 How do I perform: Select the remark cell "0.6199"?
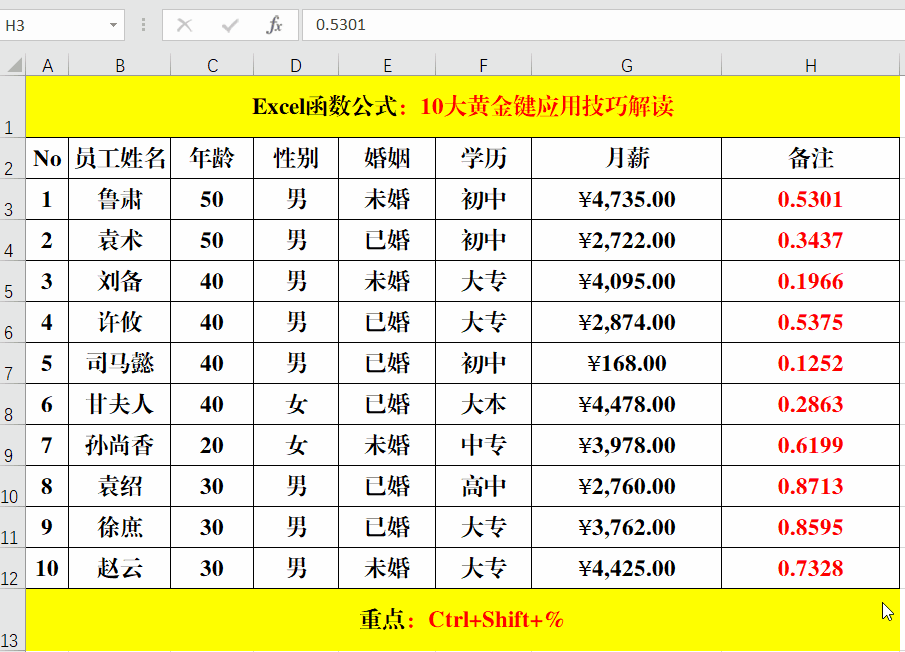coord(810,445)
